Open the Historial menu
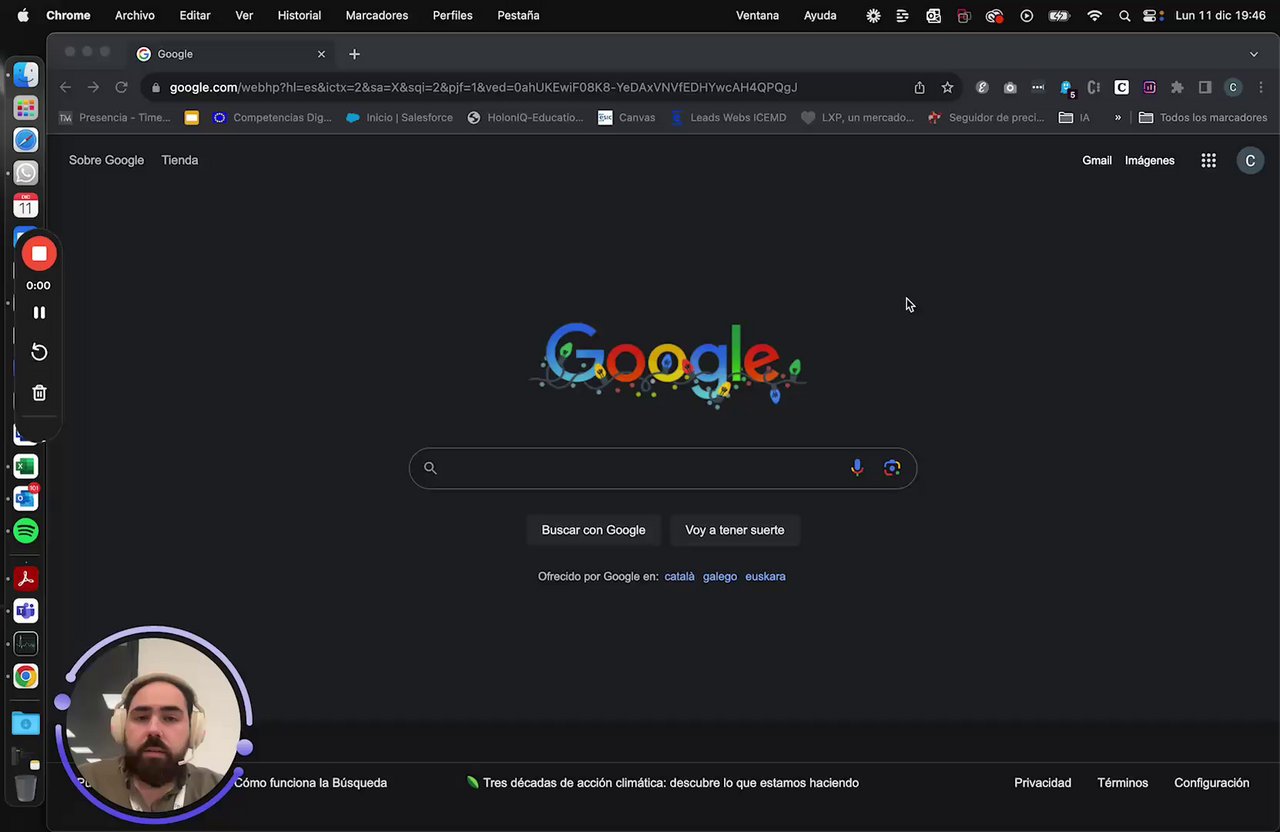Viewport: 1280px width, 832px height. (299, 15)
